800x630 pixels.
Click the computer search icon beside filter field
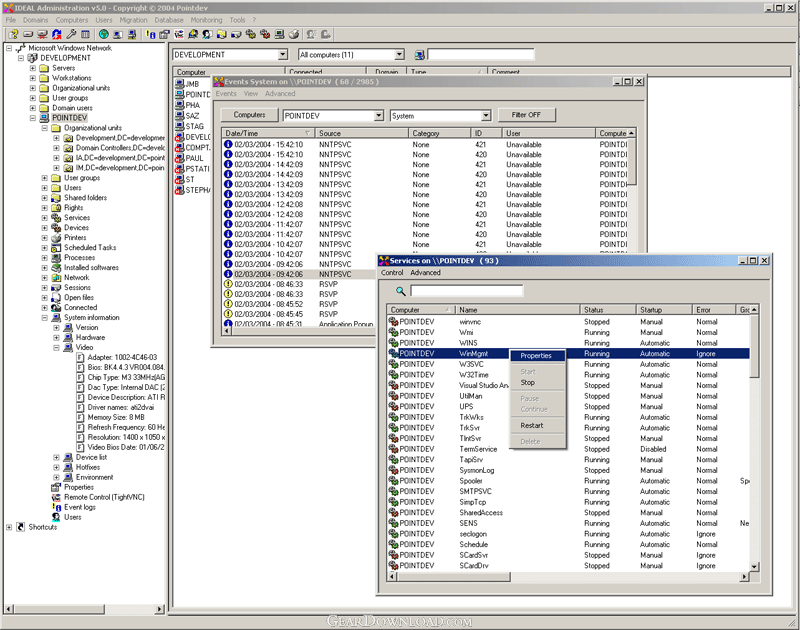tap(419, 54)
